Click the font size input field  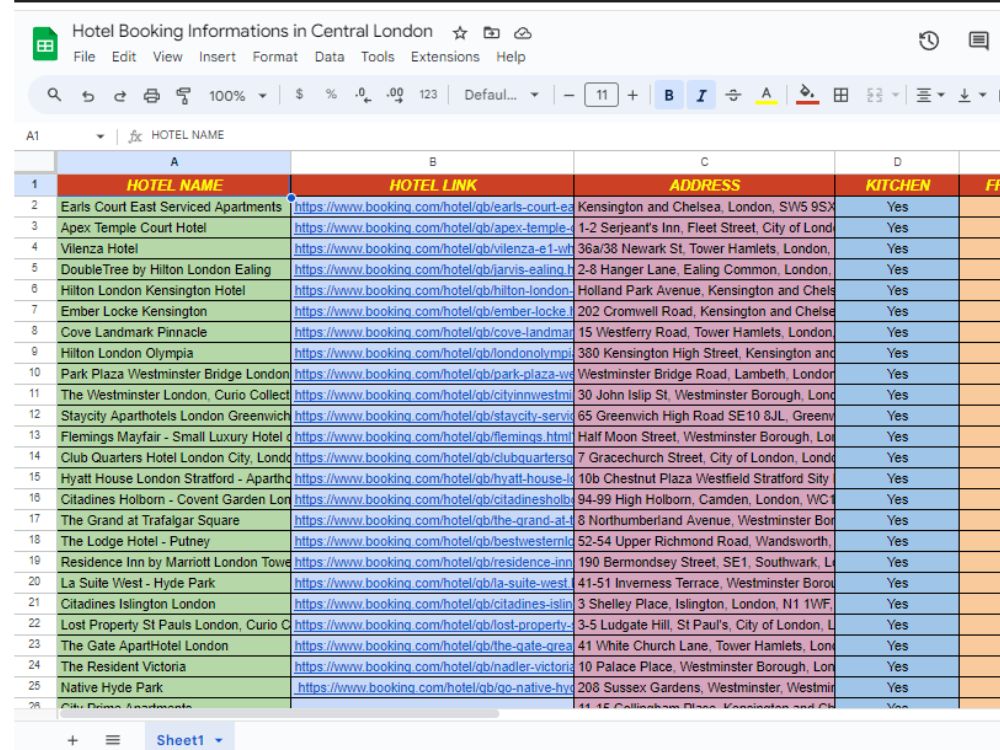coord(601,95)
